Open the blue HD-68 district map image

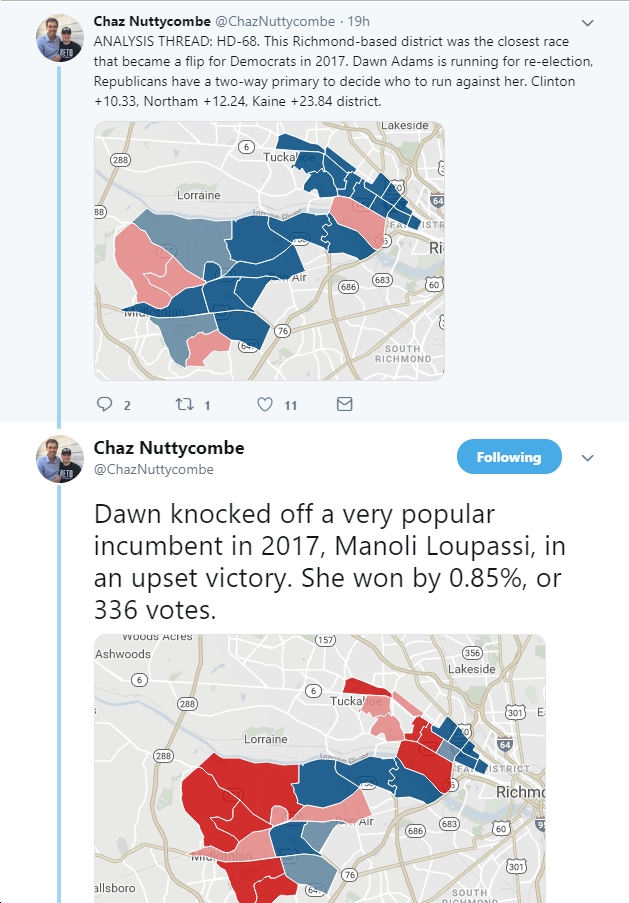click(x=270, y=251)
